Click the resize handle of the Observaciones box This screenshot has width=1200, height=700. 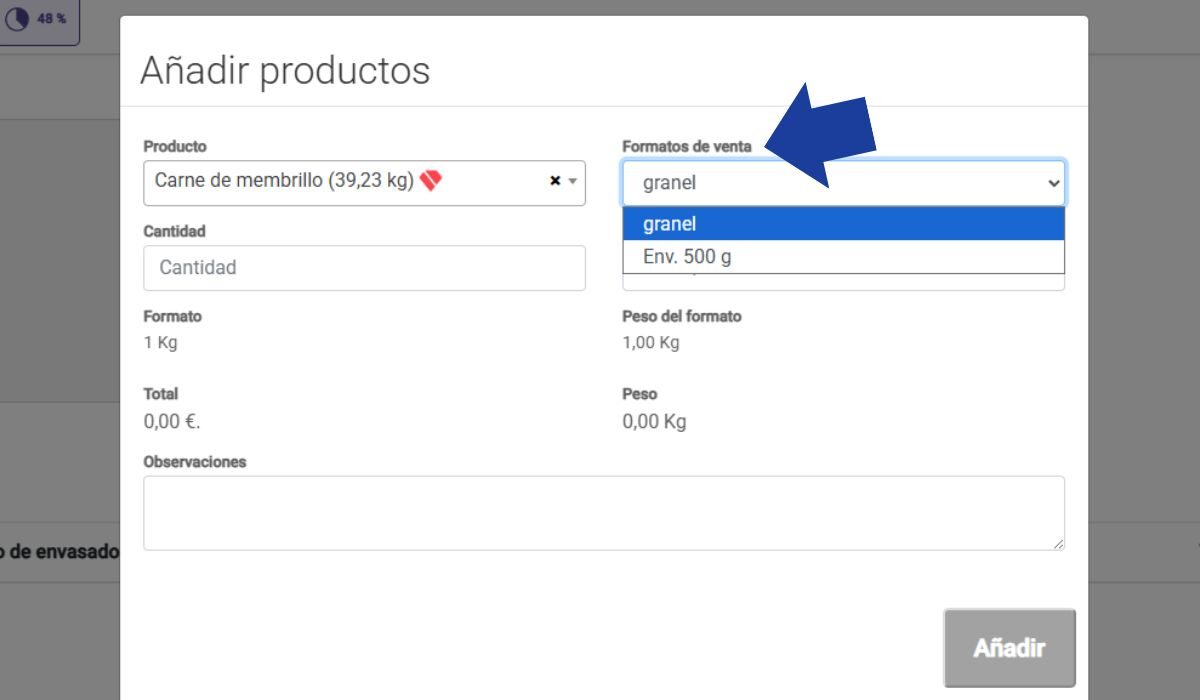click(1059, 543)
